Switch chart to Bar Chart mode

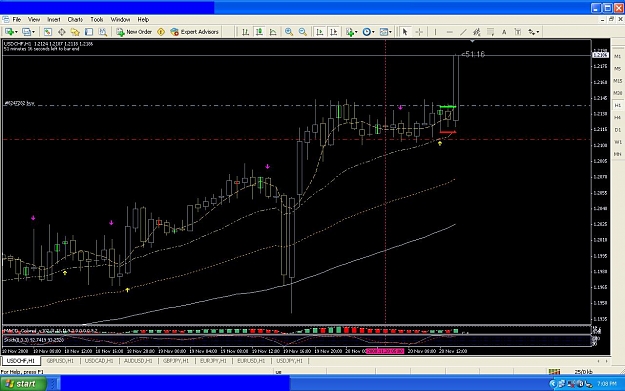(246, 32)
